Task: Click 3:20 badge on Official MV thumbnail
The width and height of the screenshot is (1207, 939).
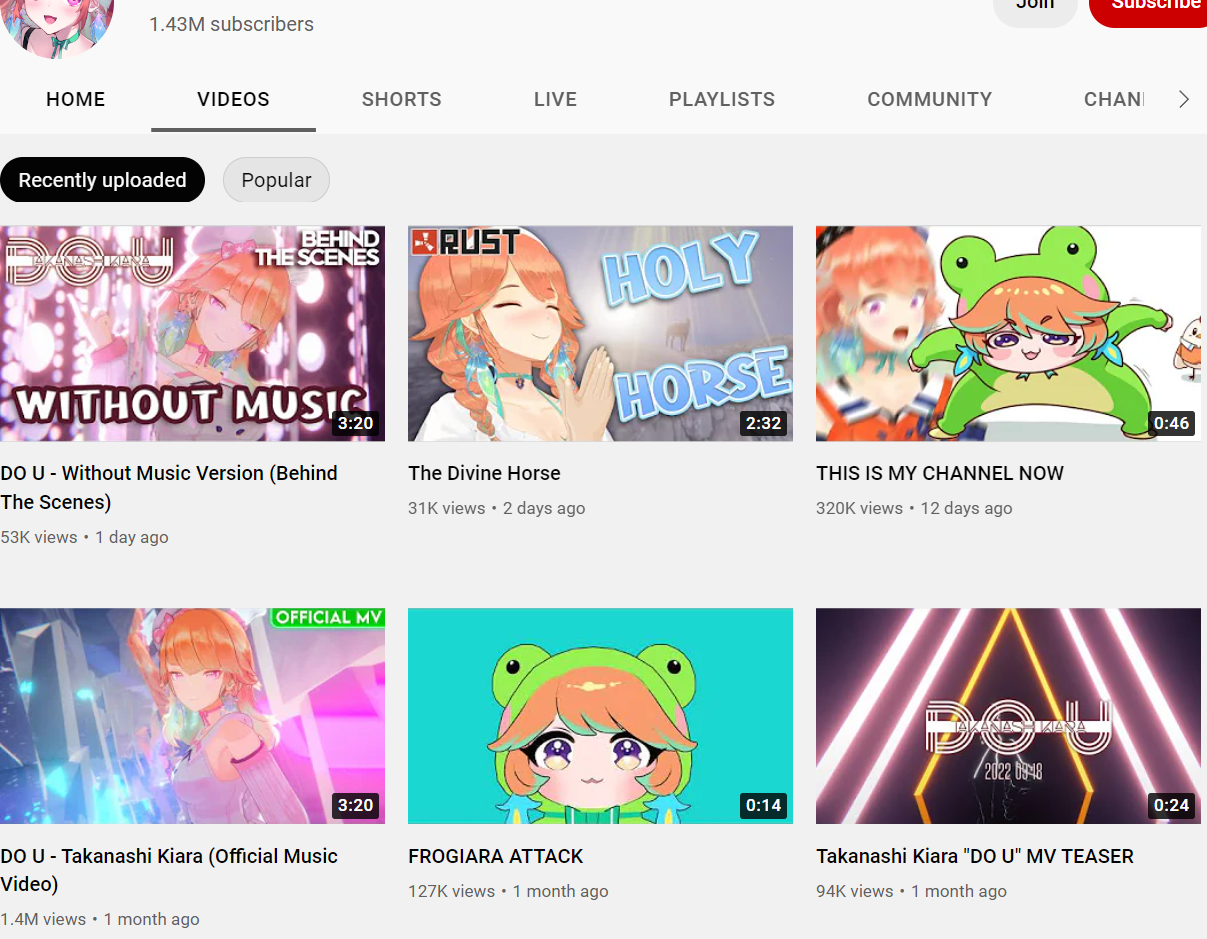Action: point(355,806)
